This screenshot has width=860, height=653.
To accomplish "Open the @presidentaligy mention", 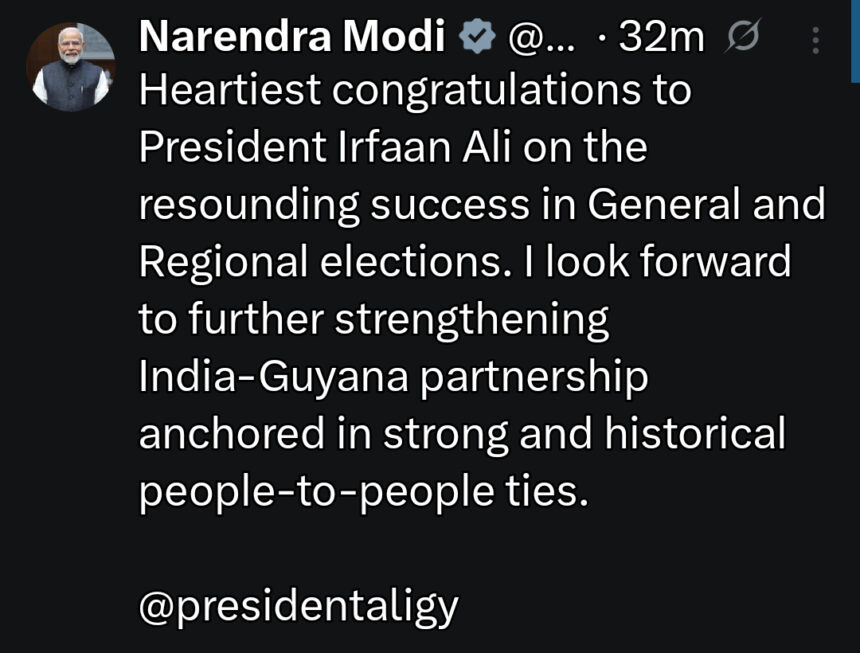I will 298,605.
